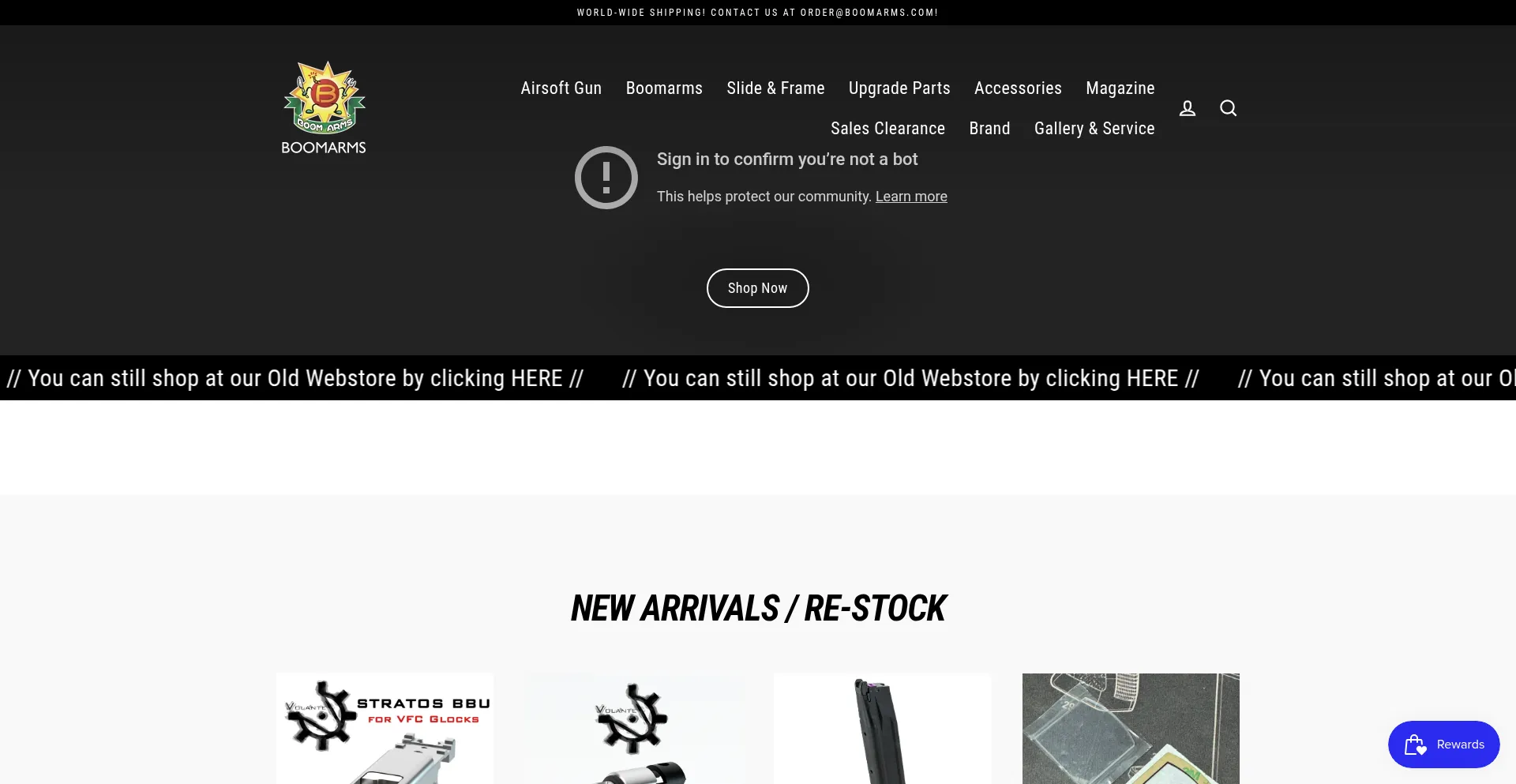This screenshot has height=784, width=1516.
Task: Expand the Upgrade Parts menu
Action: pos(899,88)
